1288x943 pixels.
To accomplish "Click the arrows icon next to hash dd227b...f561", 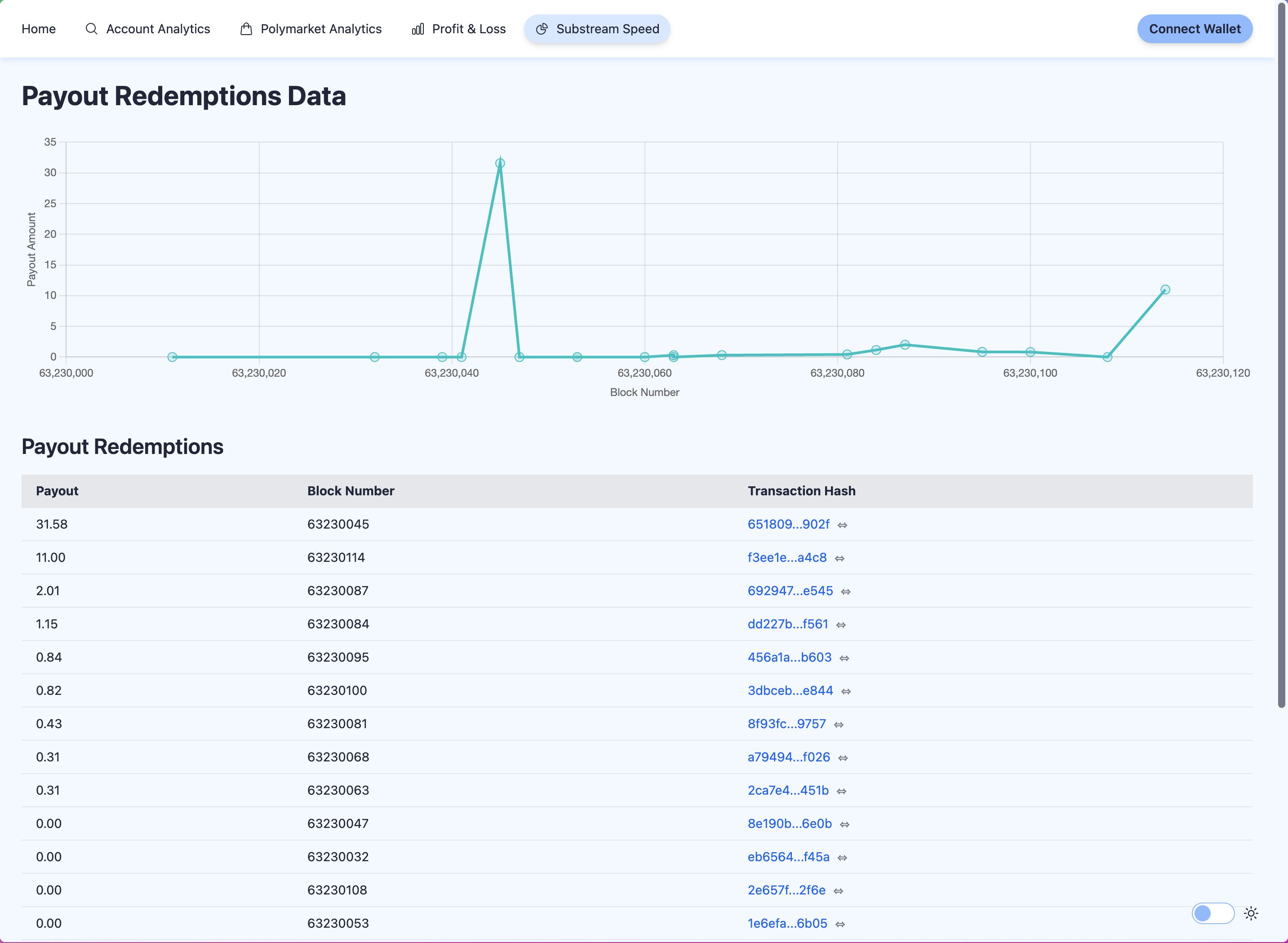I will click(840, 625).
